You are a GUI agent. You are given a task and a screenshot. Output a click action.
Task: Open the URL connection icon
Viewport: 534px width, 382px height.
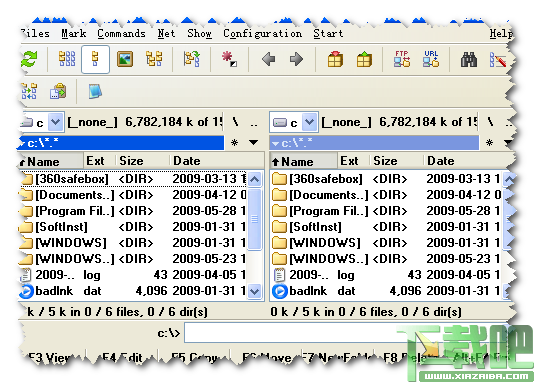click(431, 59)
